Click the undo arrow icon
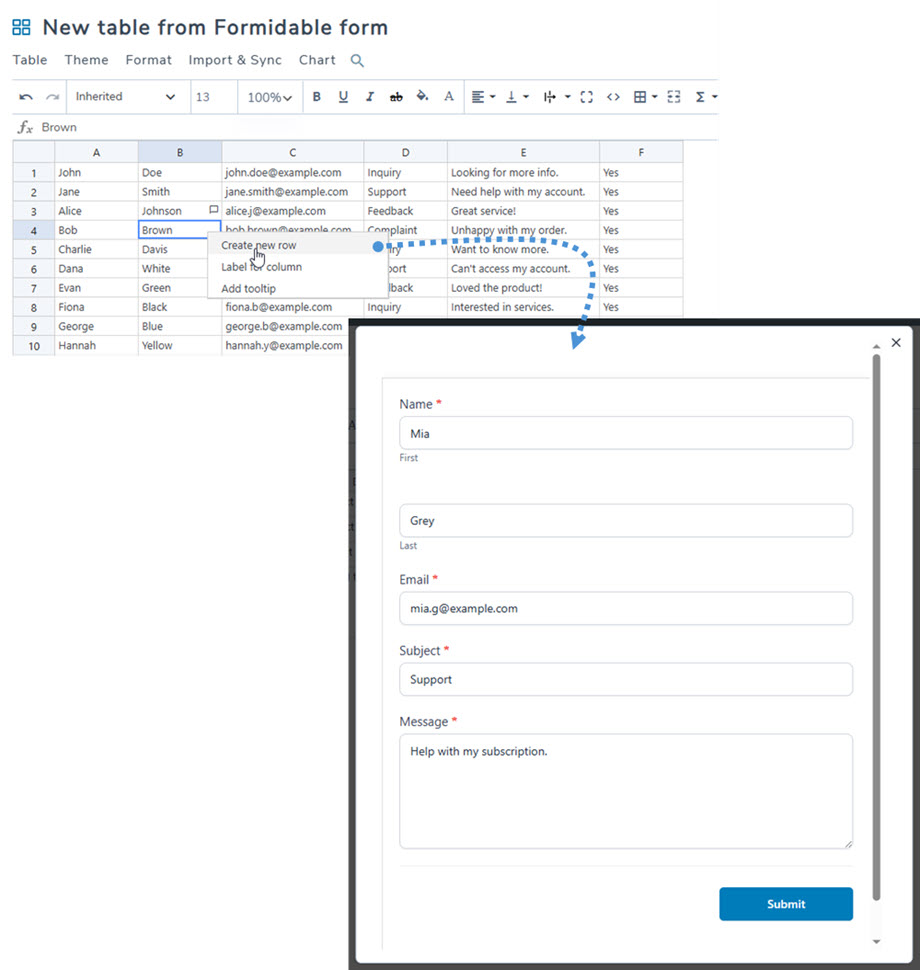 click(26, 97)
